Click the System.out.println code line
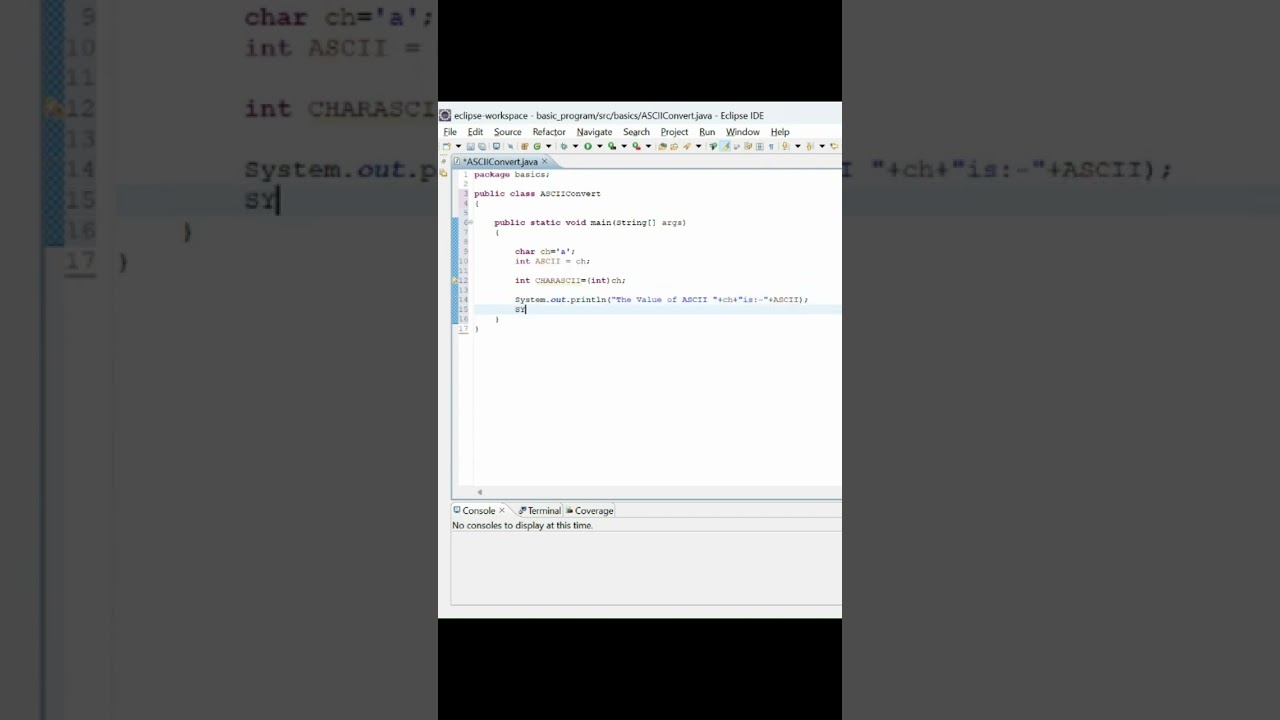The width and height of the screenshot is (1280, 720). pyautogui.click(x=661, y=300)
